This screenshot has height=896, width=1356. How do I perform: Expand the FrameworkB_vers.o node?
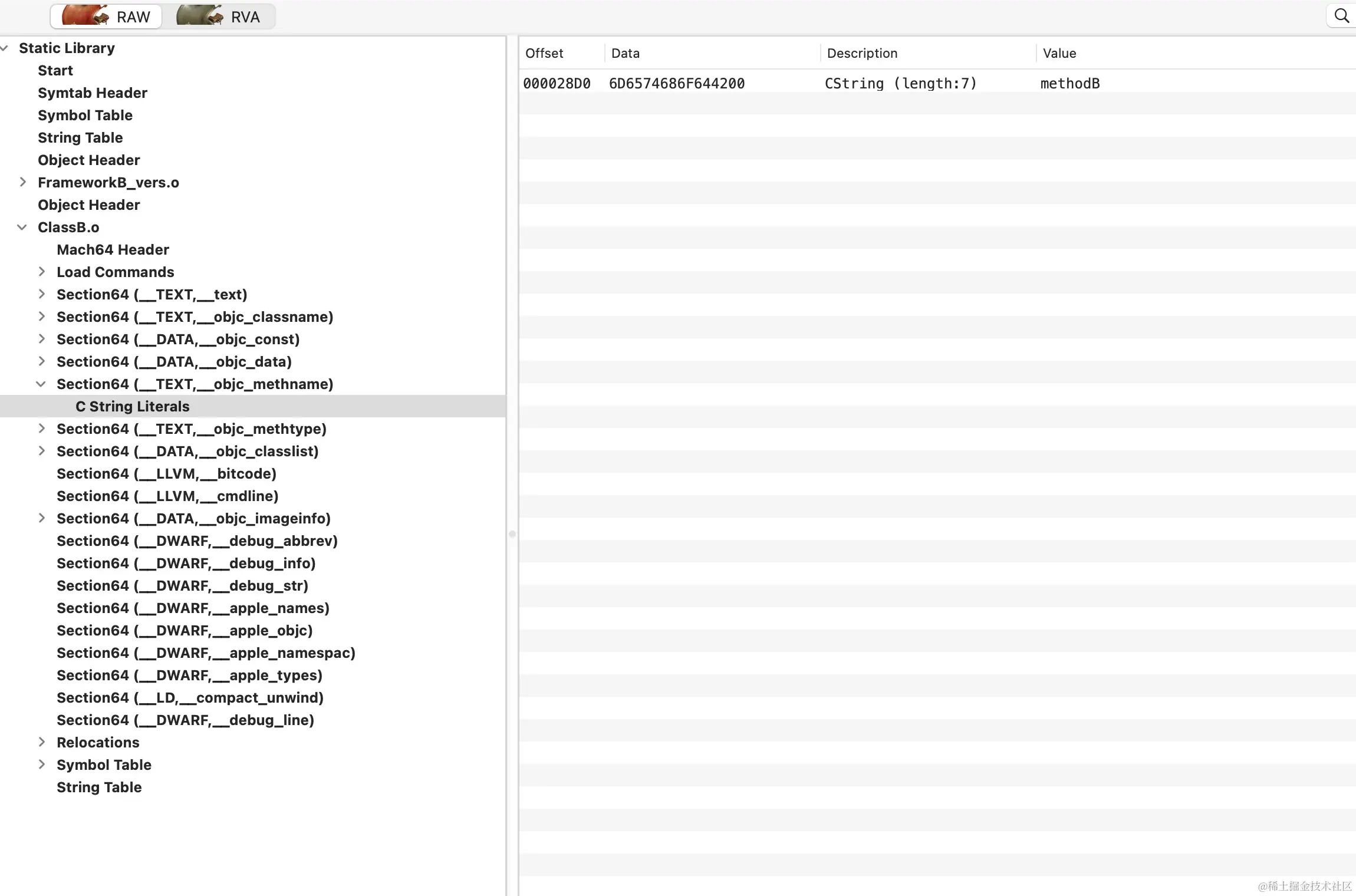[x=22, y=182]
